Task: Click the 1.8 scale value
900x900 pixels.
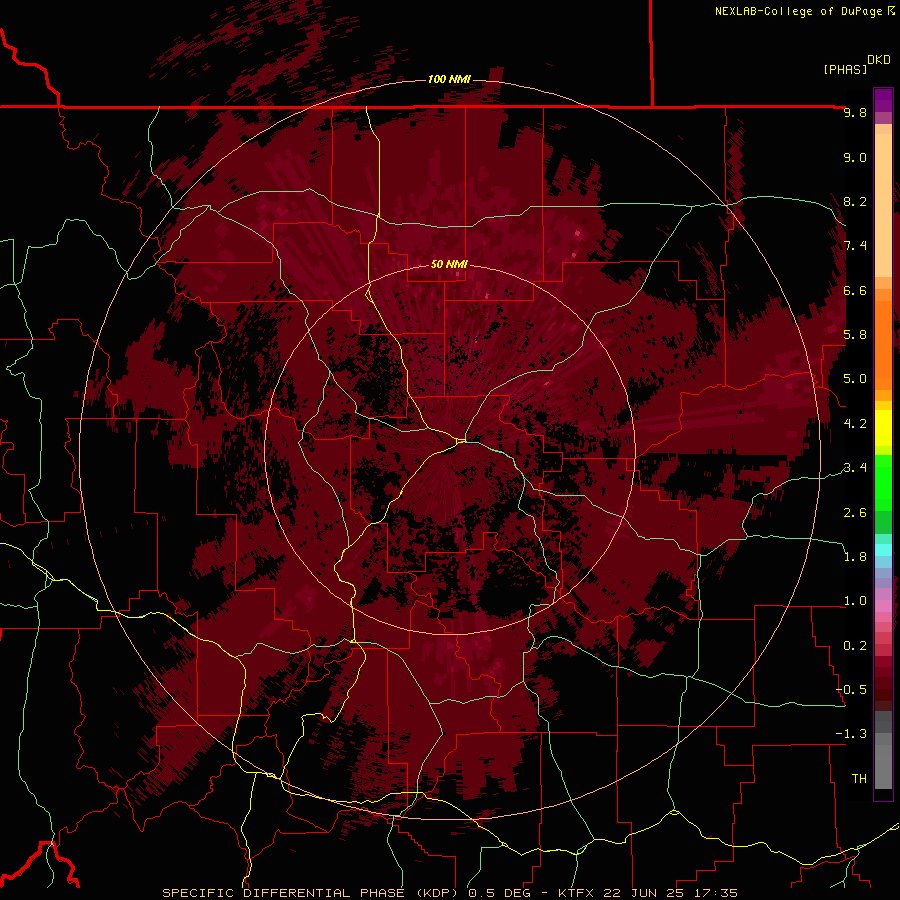Action: click(855, 557)
